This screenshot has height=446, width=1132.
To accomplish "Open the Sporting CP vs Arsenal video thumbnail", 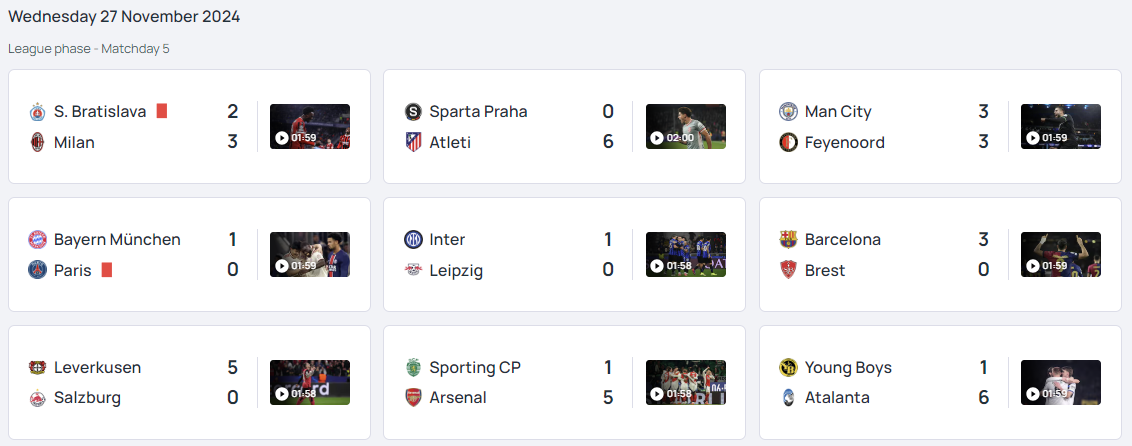I will [x=686, y=382].
